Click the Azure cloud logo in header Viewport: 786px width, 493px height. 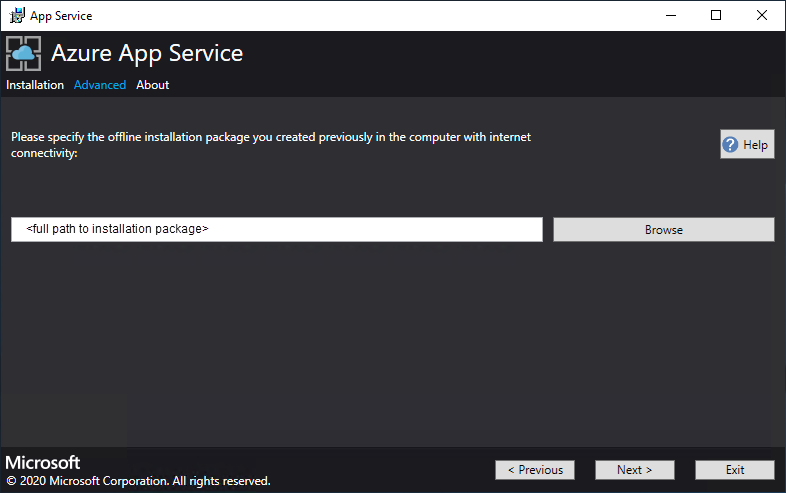[24, 54]
